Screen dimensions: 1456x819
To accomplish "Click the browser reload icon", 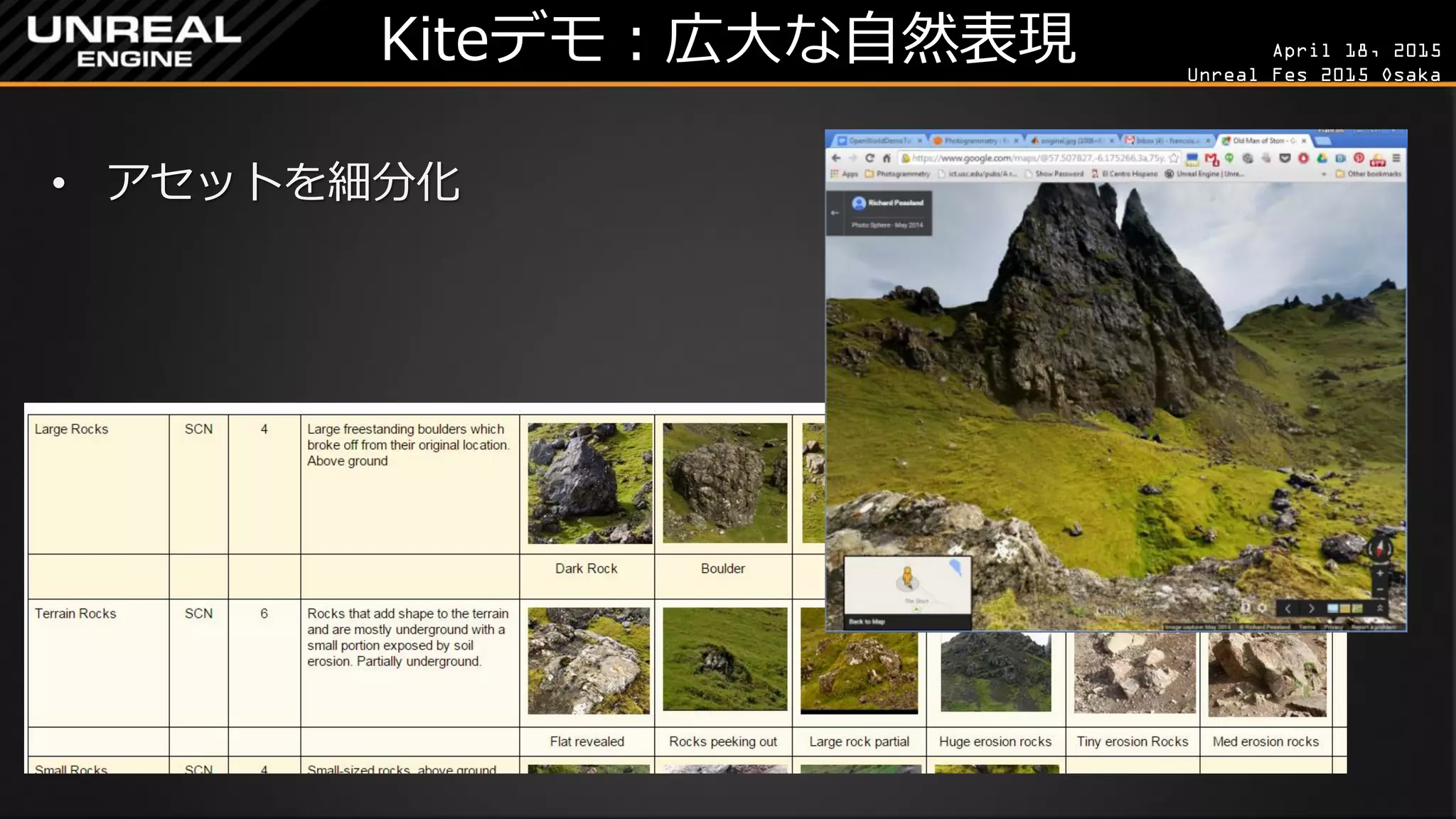I will 869,158.
